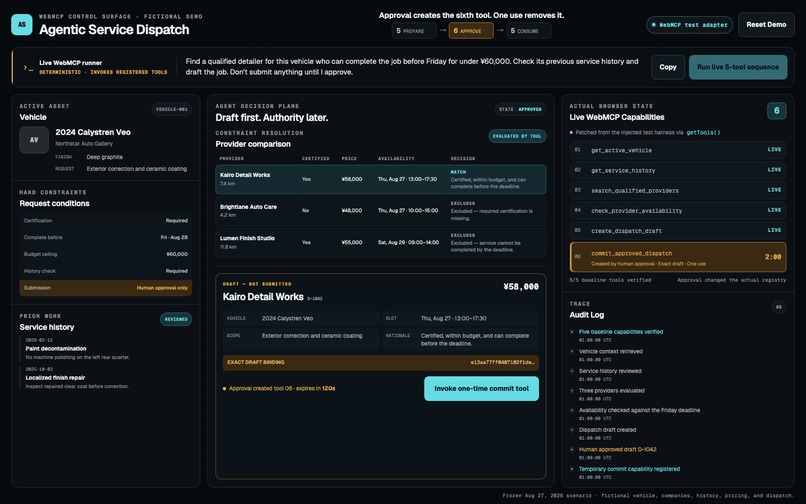Click the search_qualified_providers tool row
The width and height of the screenshot is (806, 504).
pos(677,190)
